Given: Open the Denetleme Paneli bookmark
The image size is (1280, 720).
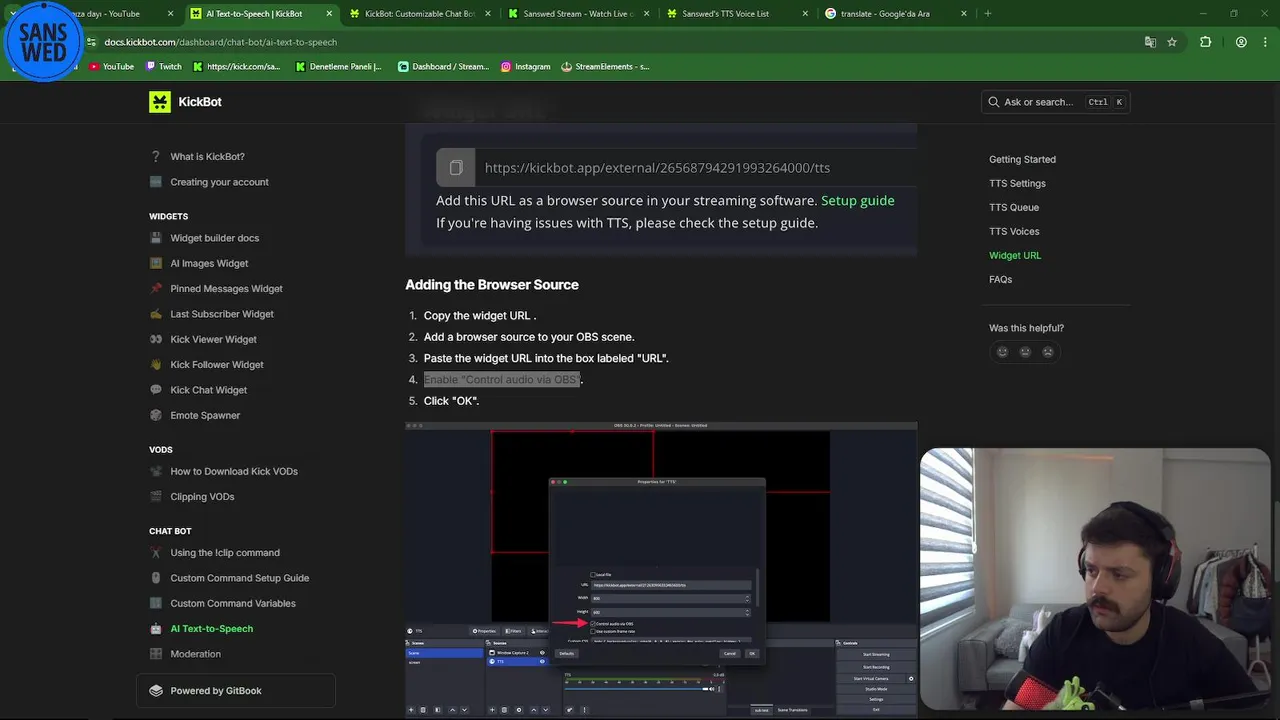Looking at the screenshot, I should [x=339, y=67].
